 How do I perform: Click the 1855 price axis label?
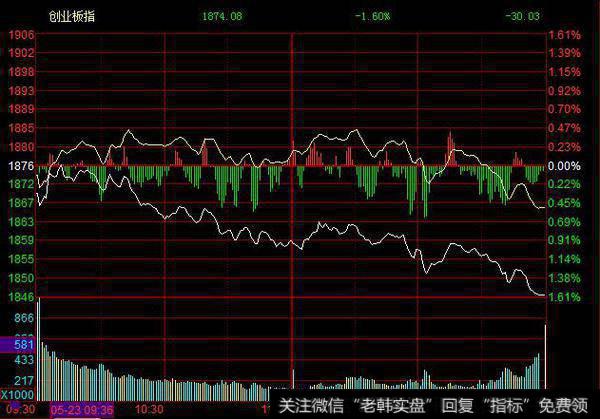tap(21, 259)
